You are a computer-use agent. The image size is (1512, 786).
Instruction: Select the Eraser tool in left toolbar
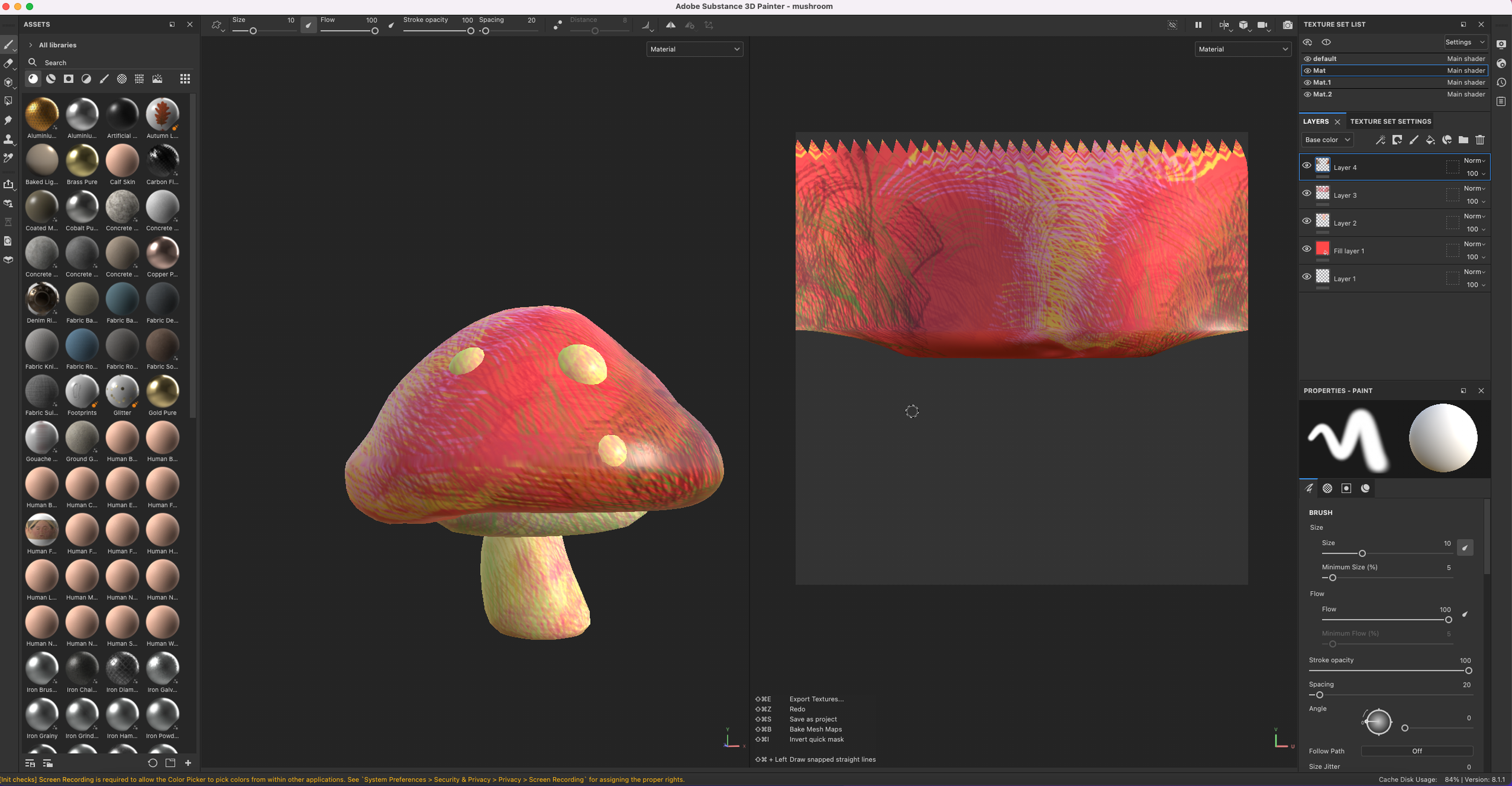coord(8,64)
